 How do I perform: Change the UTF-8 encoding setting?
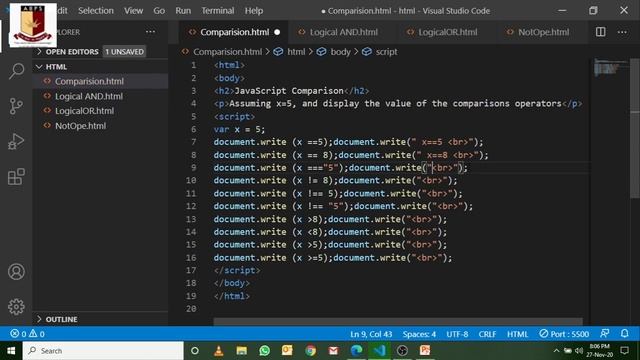tap(457, 334)
